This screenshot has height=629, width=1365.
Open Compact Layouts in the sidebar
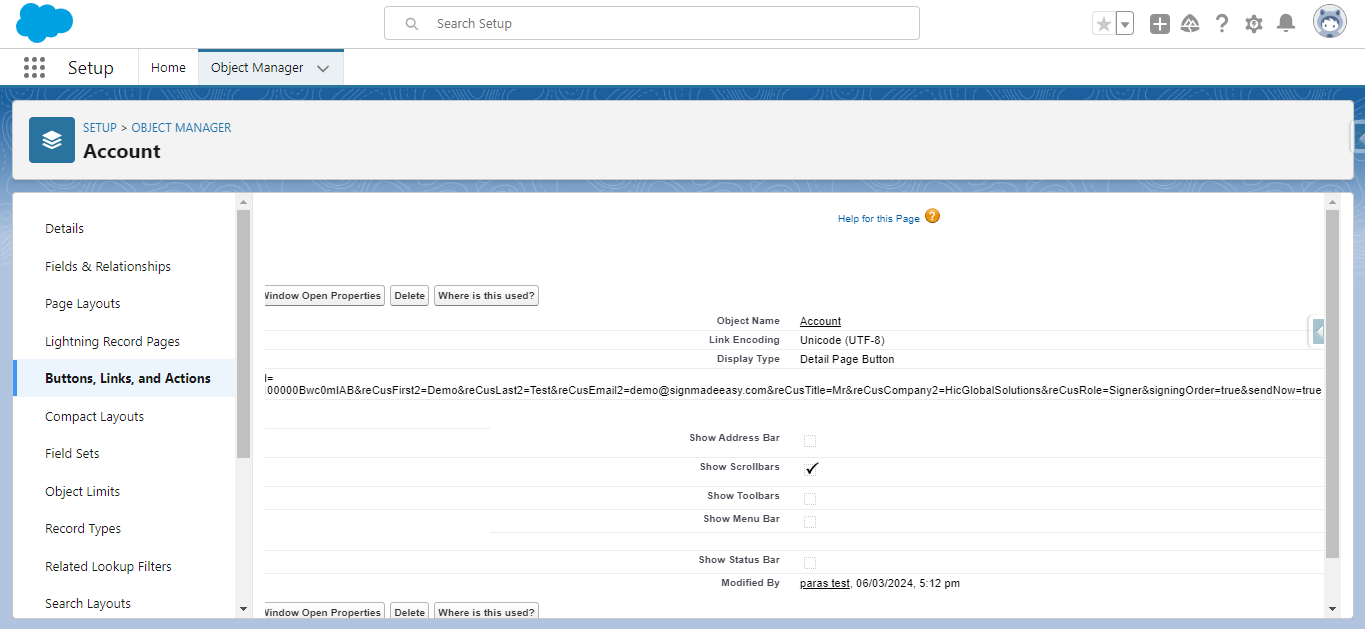(94, 416)
